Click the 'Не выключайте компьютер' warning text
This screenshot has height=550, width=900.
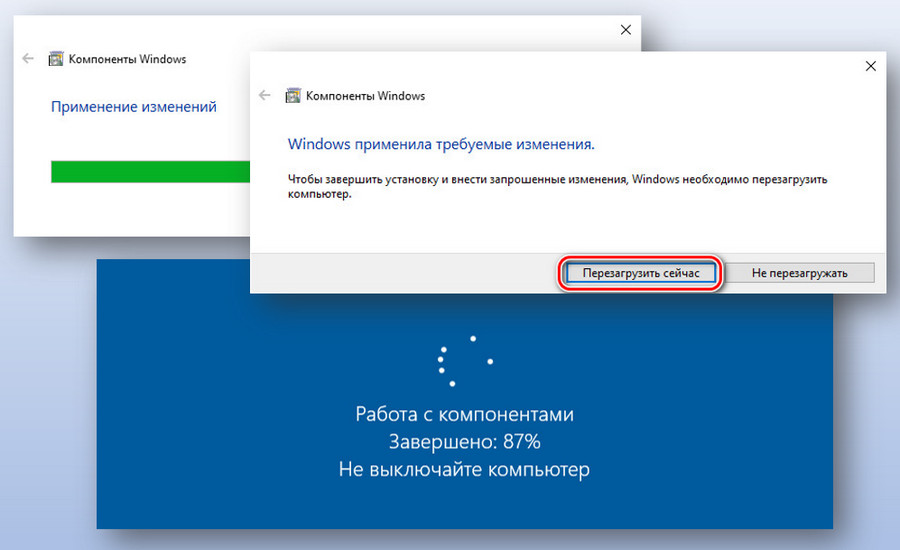pos(464,469)
